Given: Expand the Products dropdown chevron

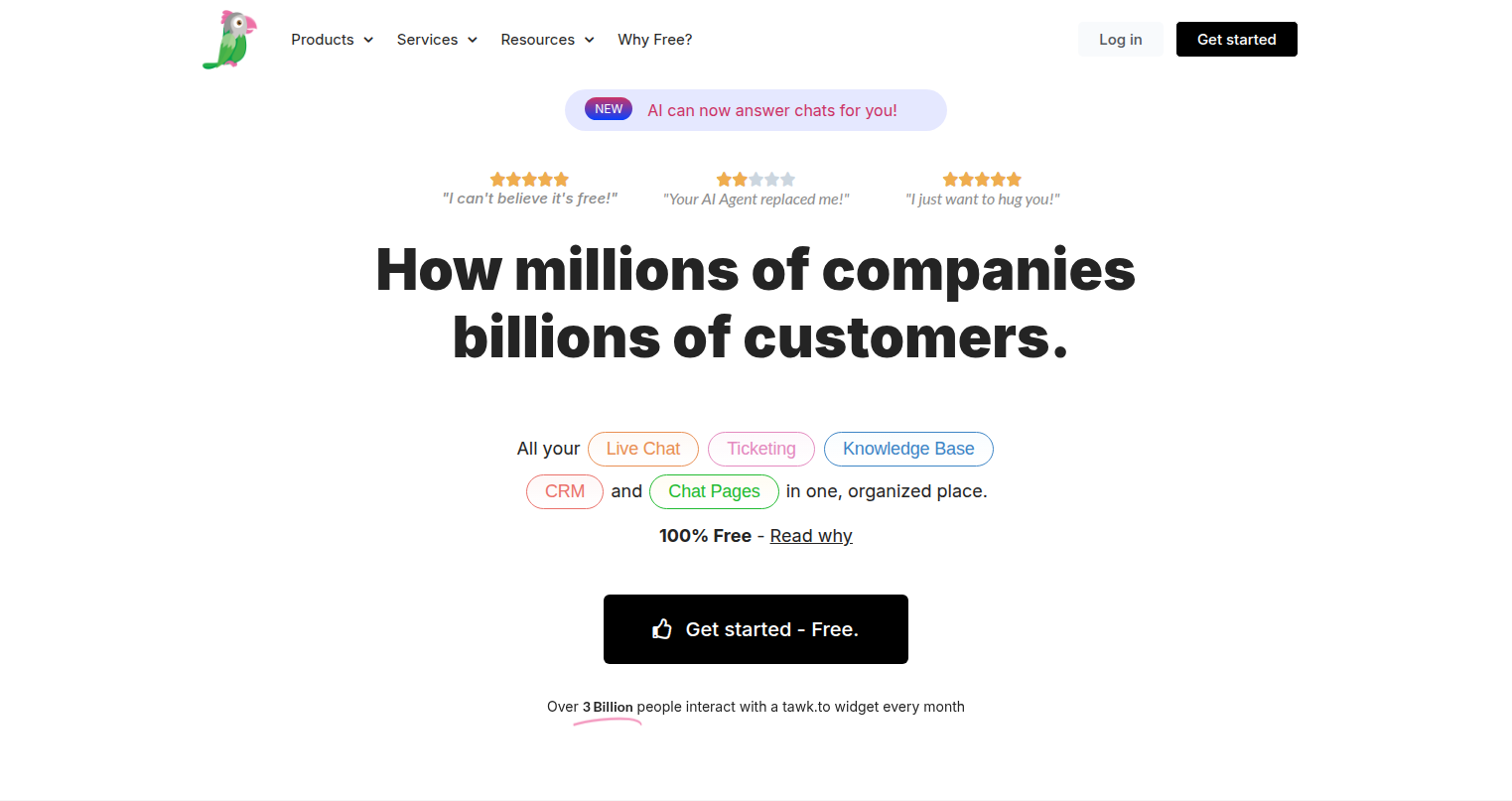Looking at the screenshot, I should (x=368, y=40).
